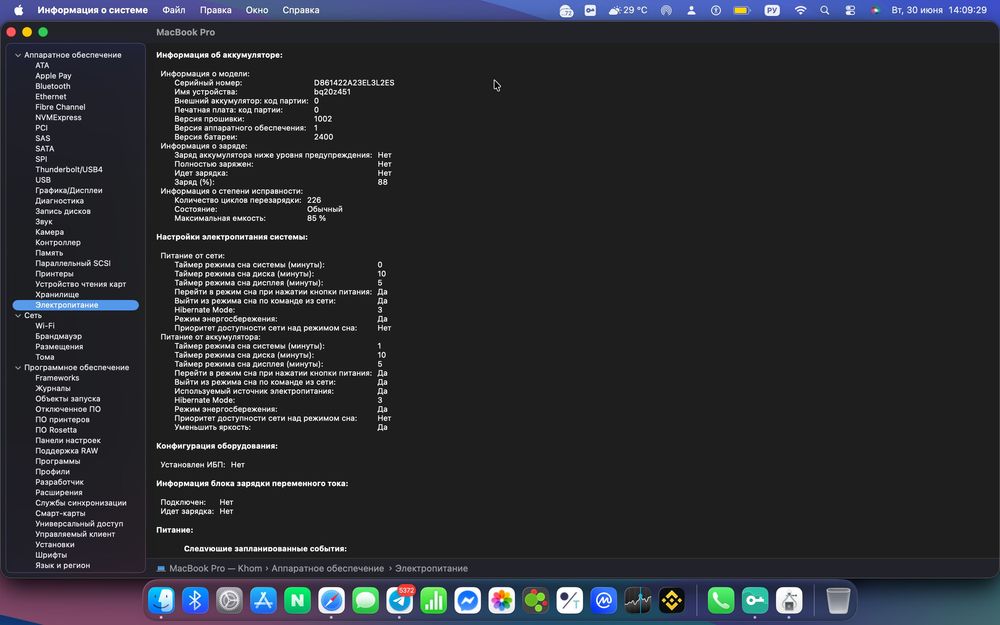The height and width of the screenshot is (625, 1000).
Task: Click Максимальная емкость value 85 %
Action: (316, 218)
